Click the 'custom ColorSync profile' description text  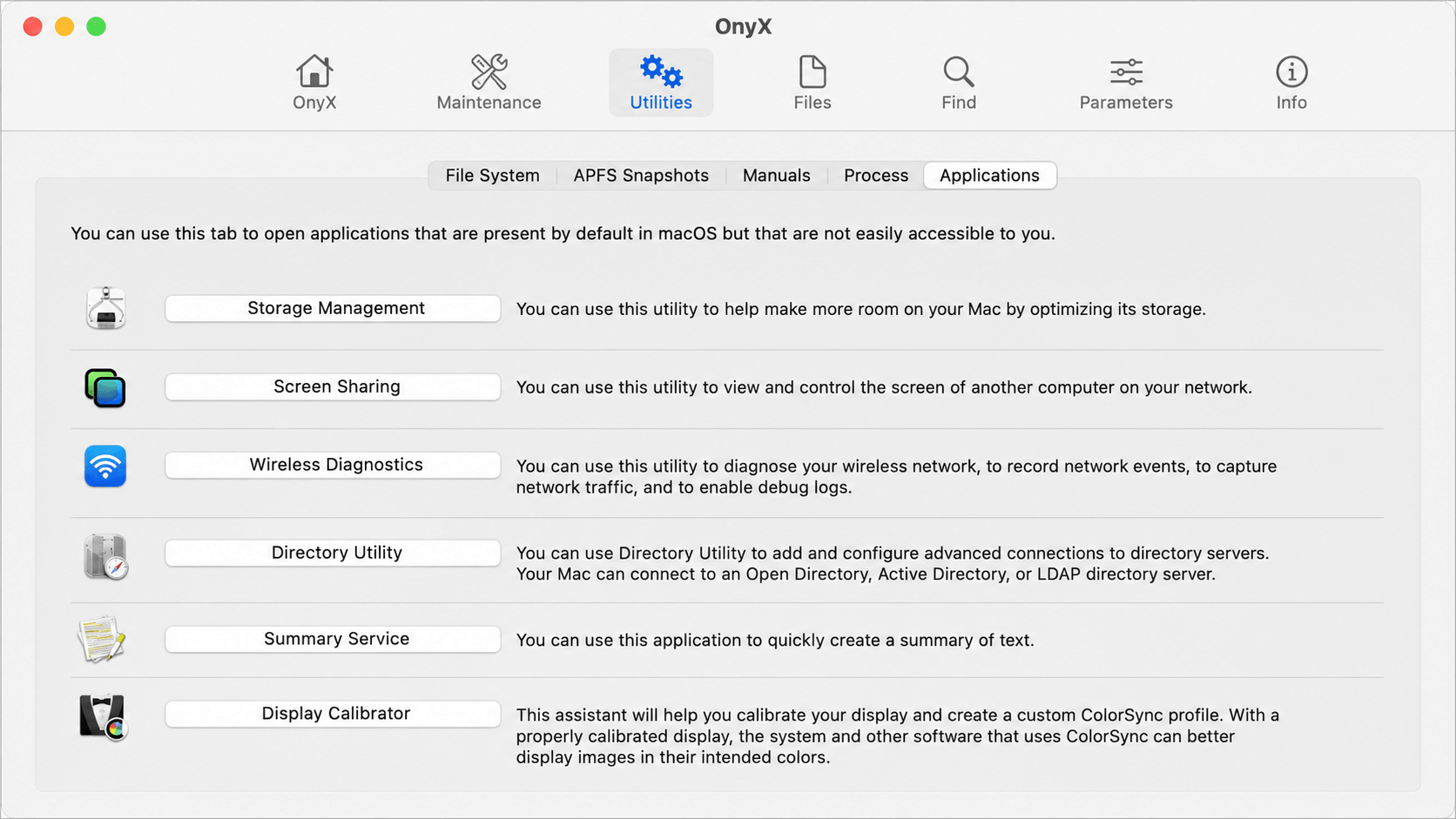click(897, 736)
